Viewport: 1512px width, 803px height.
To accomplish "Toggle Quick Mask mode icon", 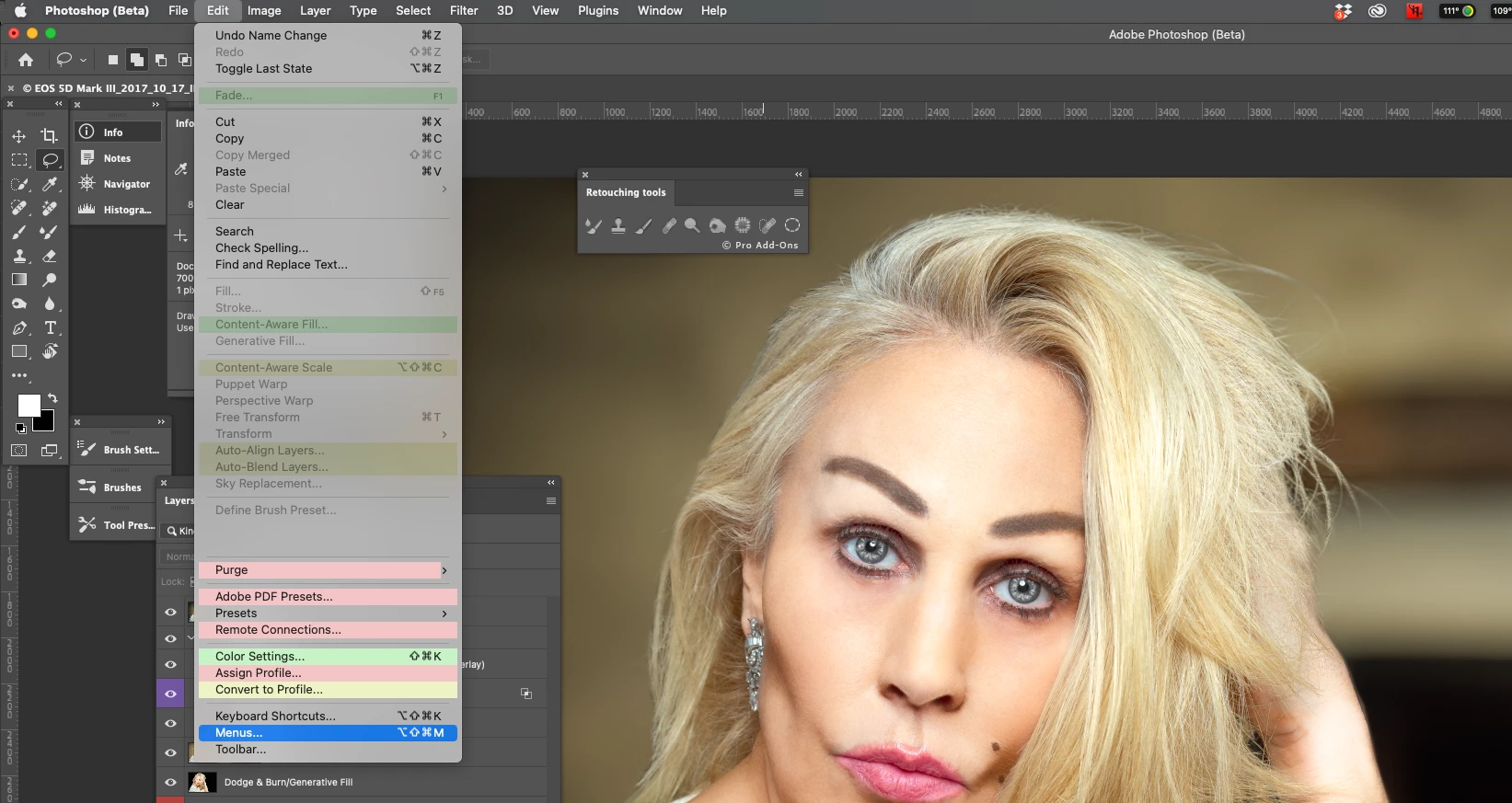I will (19, 451).
